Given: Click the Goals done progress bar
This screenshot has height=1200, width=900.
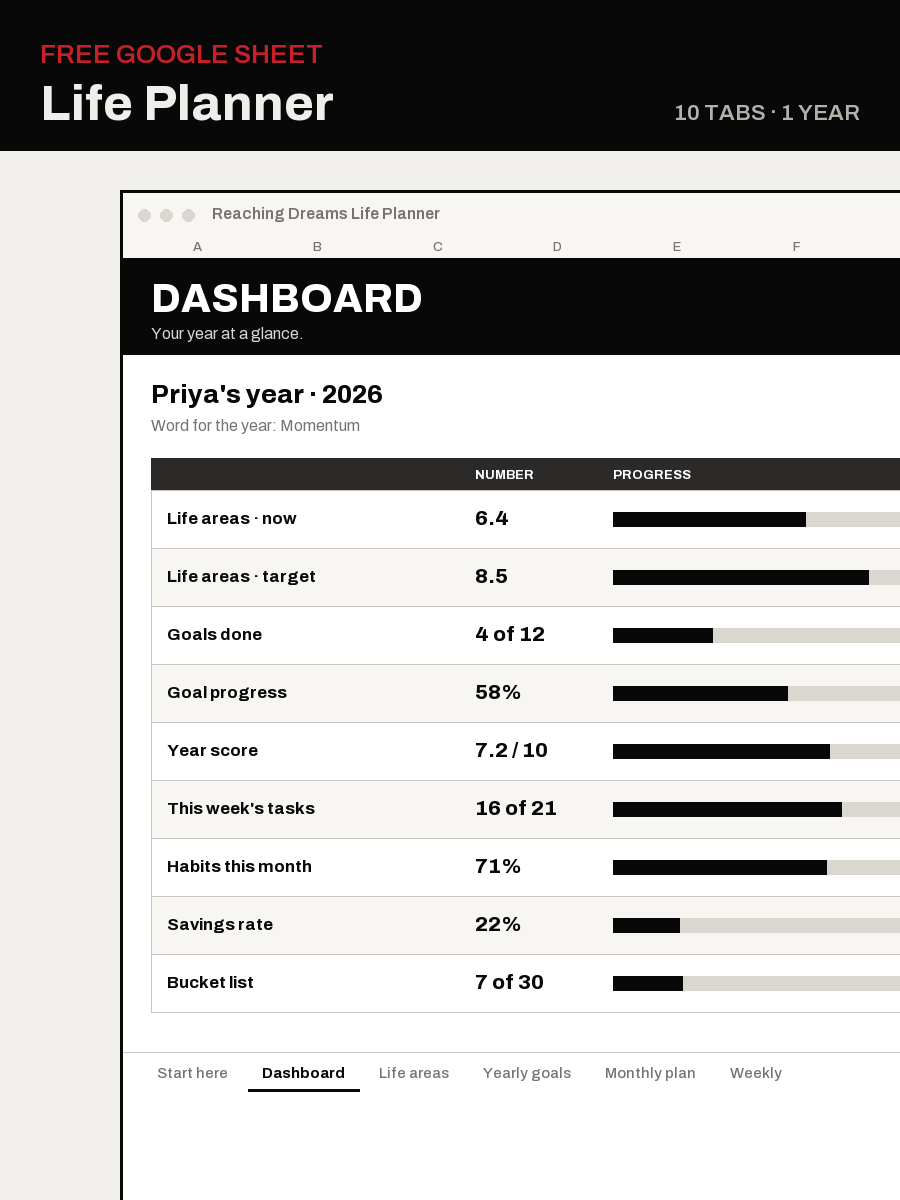Looking at the screenshot, I should pyautogui.click(x=756, y=635).
